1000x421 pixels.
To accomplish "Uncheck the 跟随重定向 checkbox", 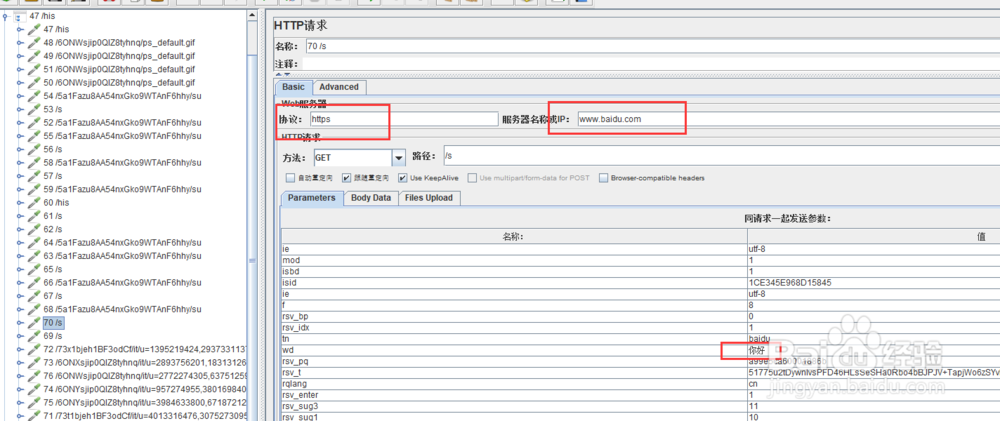I will [346, 178].
